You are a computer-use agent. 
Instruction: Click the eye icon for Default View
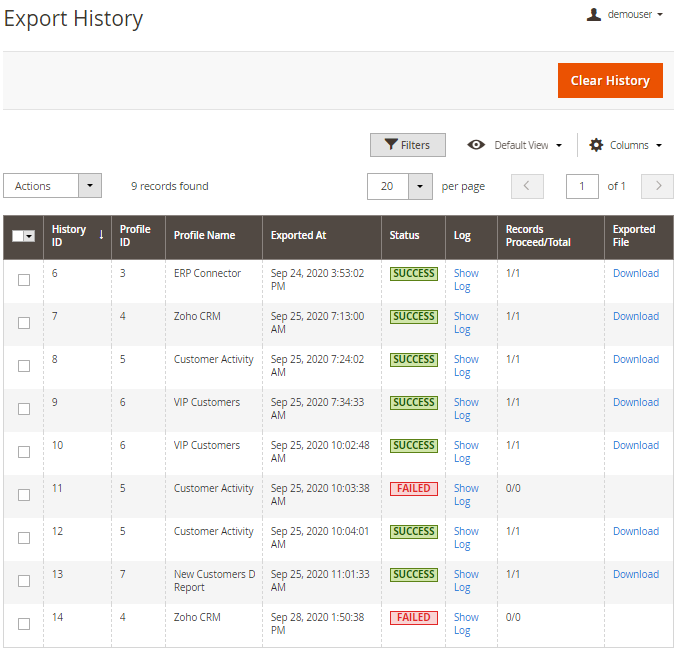tap(477, 145)
